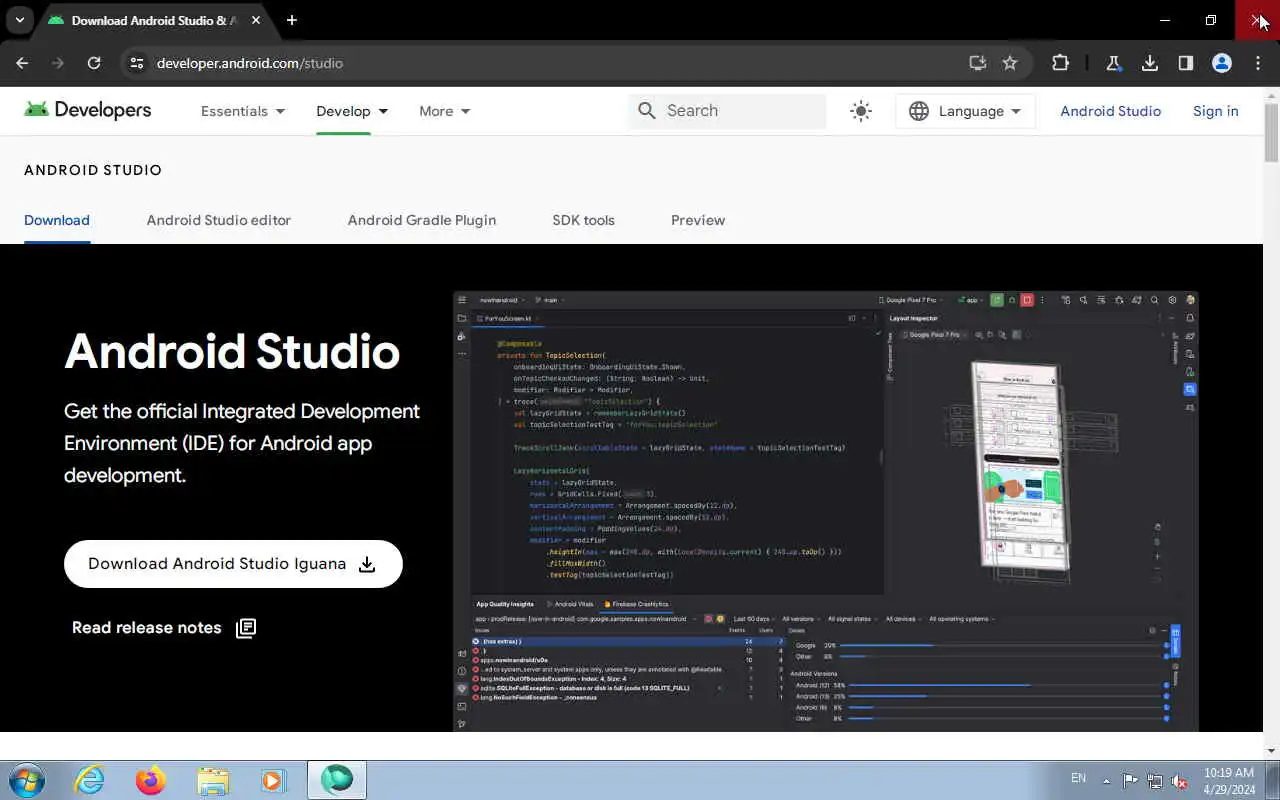Open Chrome three-dot menu
The width and height of the screenshot is (1280, 800).
pos(1258,63)
